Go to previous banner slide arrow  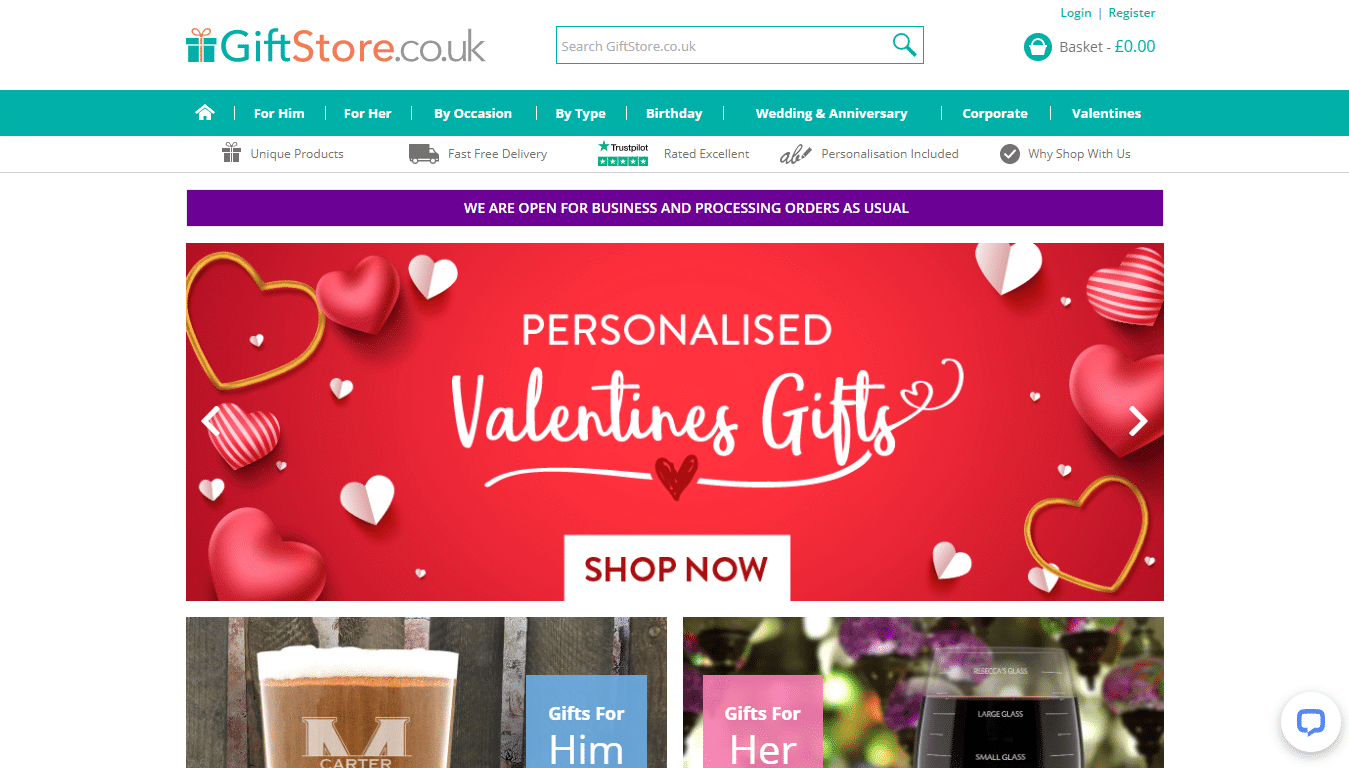pyautogui.click(x=211, y=421)
